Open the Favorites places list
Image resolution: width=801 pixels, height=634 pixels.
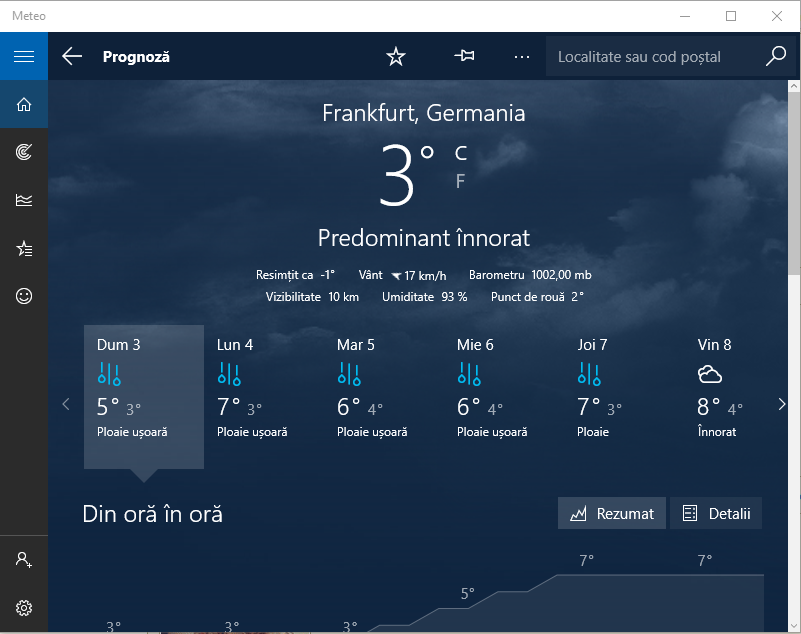pyautogui.click(x=24, y=248)
